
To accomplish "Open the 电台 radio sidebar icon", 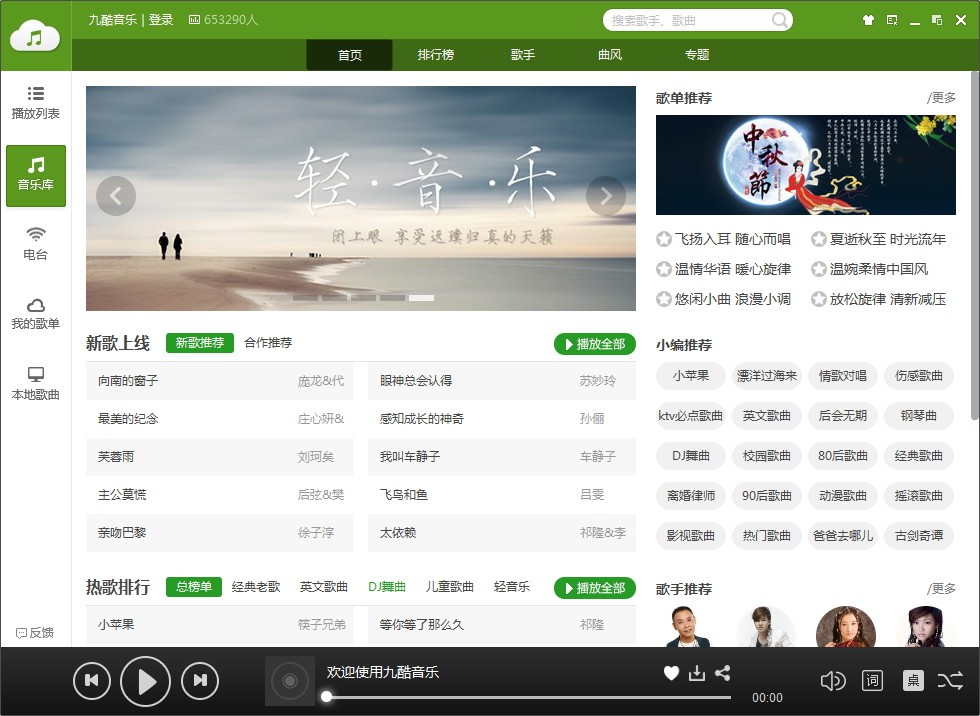I will pos(36,243).
